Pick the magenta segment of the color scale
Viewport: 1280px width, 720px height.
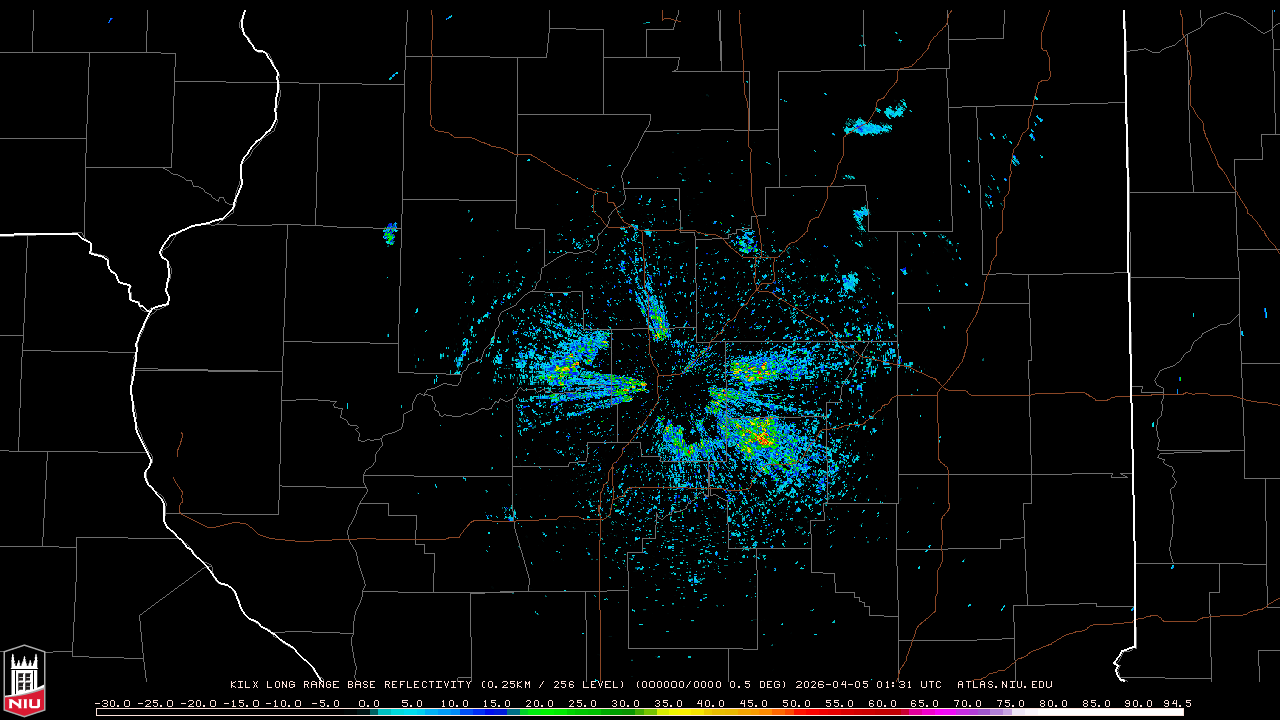pos(930,713)
